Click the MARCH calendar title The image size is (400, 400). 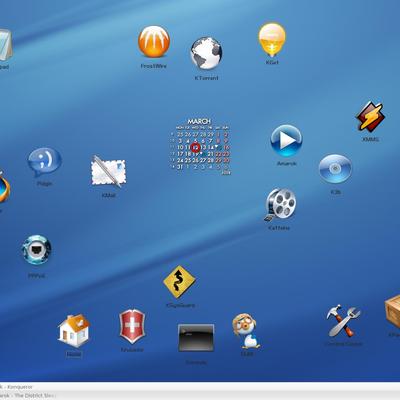pyautogui.click(x=199, y=121)
